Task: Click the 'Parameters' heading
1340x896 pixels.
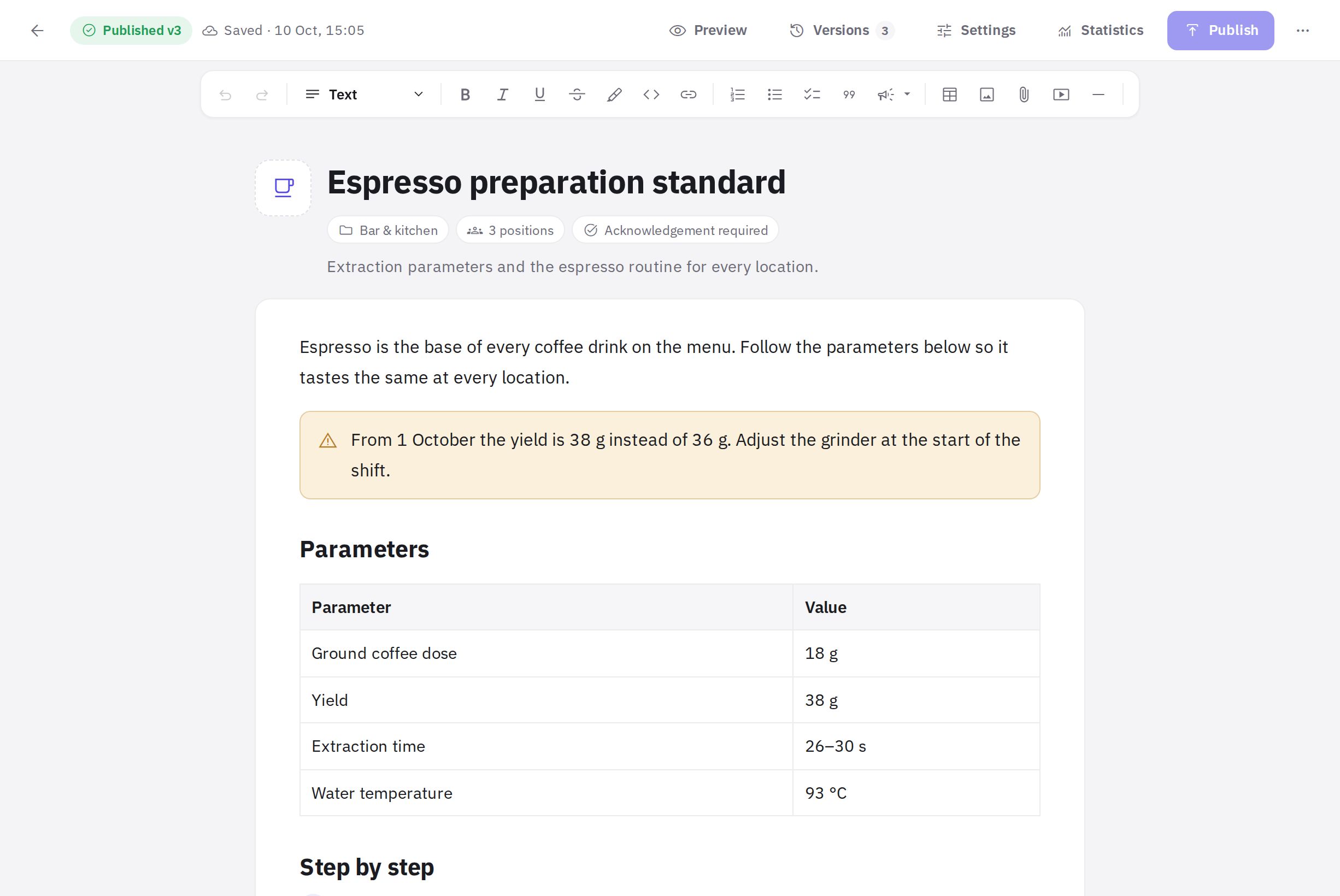Action: (x=365, y=549)
